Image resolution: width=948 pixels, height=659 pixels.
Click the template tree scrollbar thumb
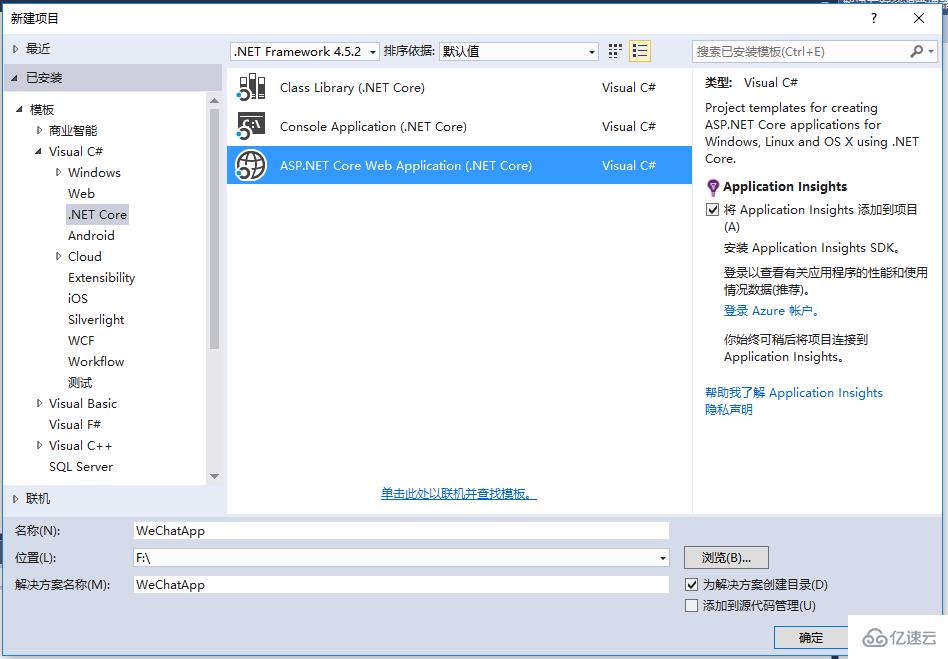(214, 229)
